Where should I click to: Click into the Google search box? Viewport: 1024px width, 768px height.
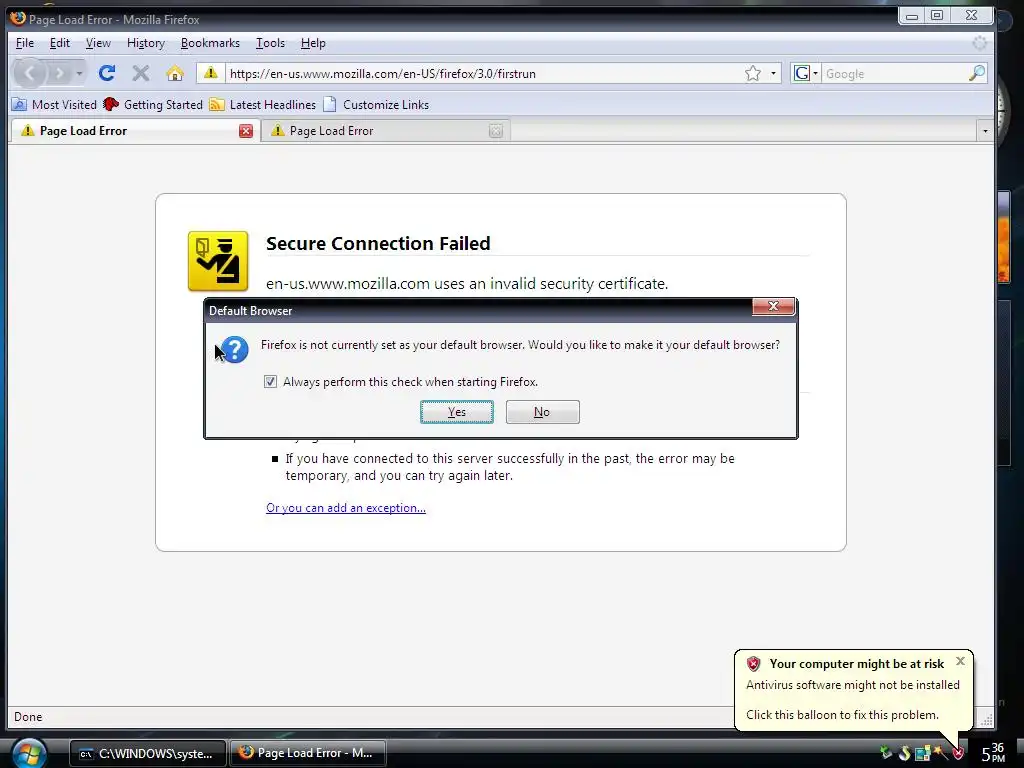[895, 73]
